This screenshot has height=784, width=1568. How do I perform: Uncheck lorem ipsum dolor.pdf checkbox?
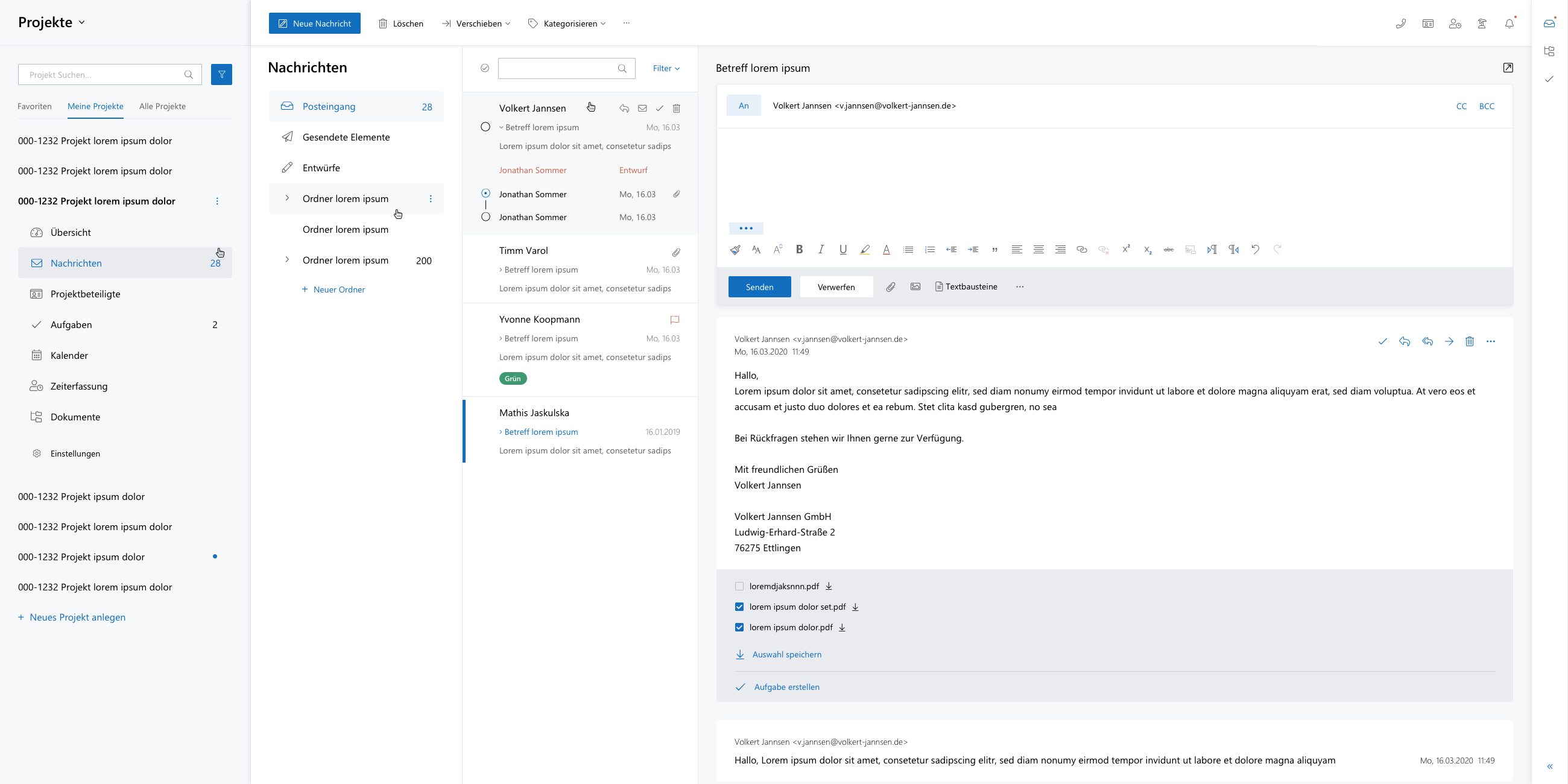pos(739,627)
